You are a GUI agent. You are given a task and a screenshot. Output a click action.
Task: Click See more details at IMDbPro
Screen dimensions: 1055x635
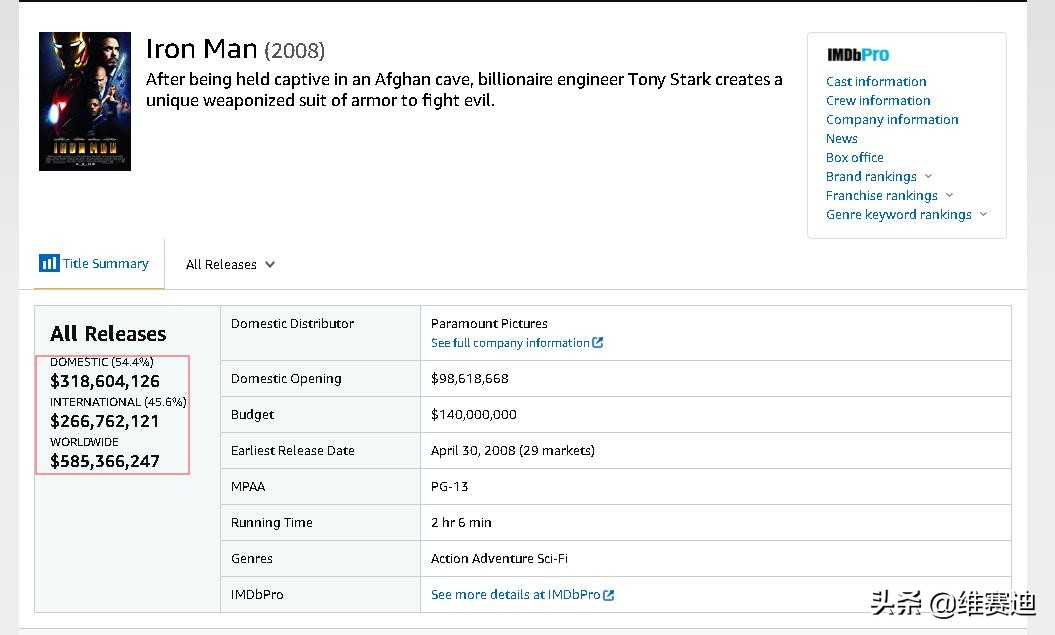tap(516, 595)
